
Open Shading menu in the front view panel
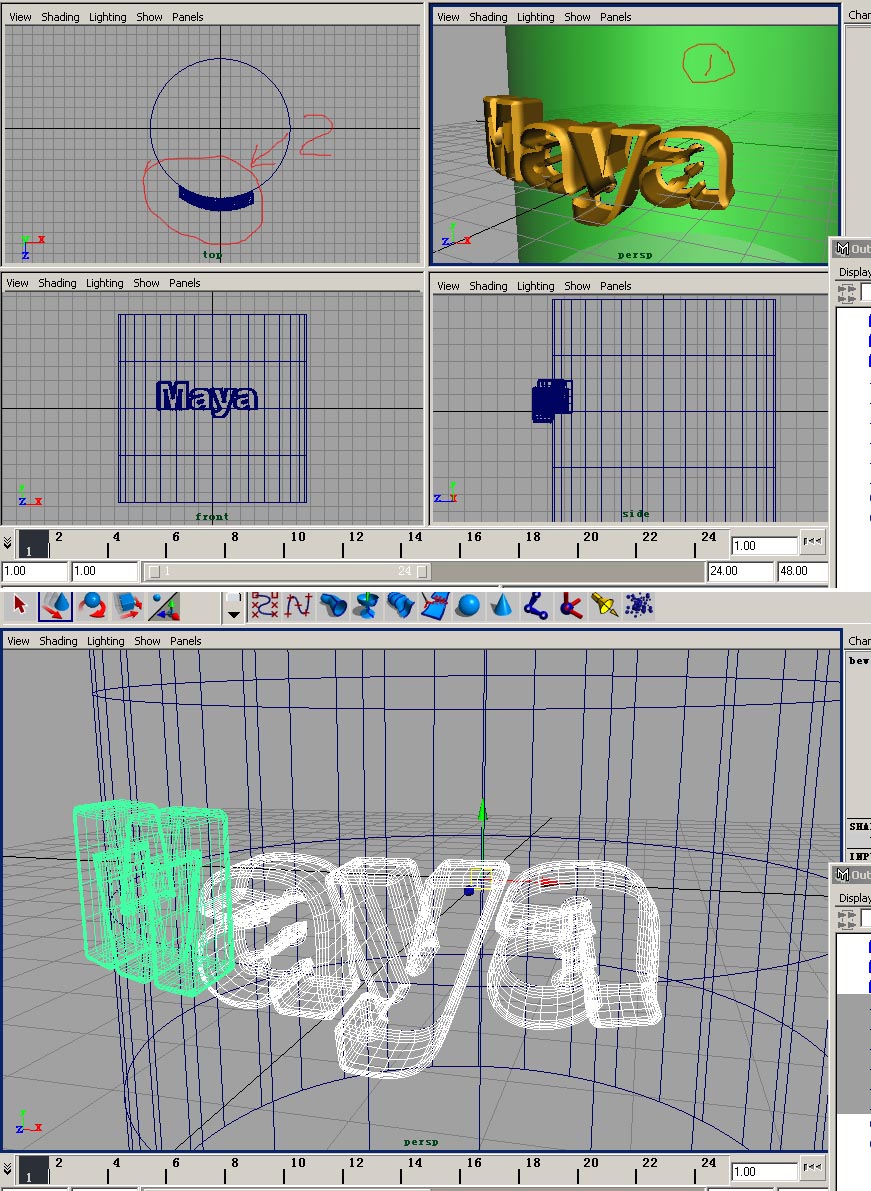(x=58, y=283)
